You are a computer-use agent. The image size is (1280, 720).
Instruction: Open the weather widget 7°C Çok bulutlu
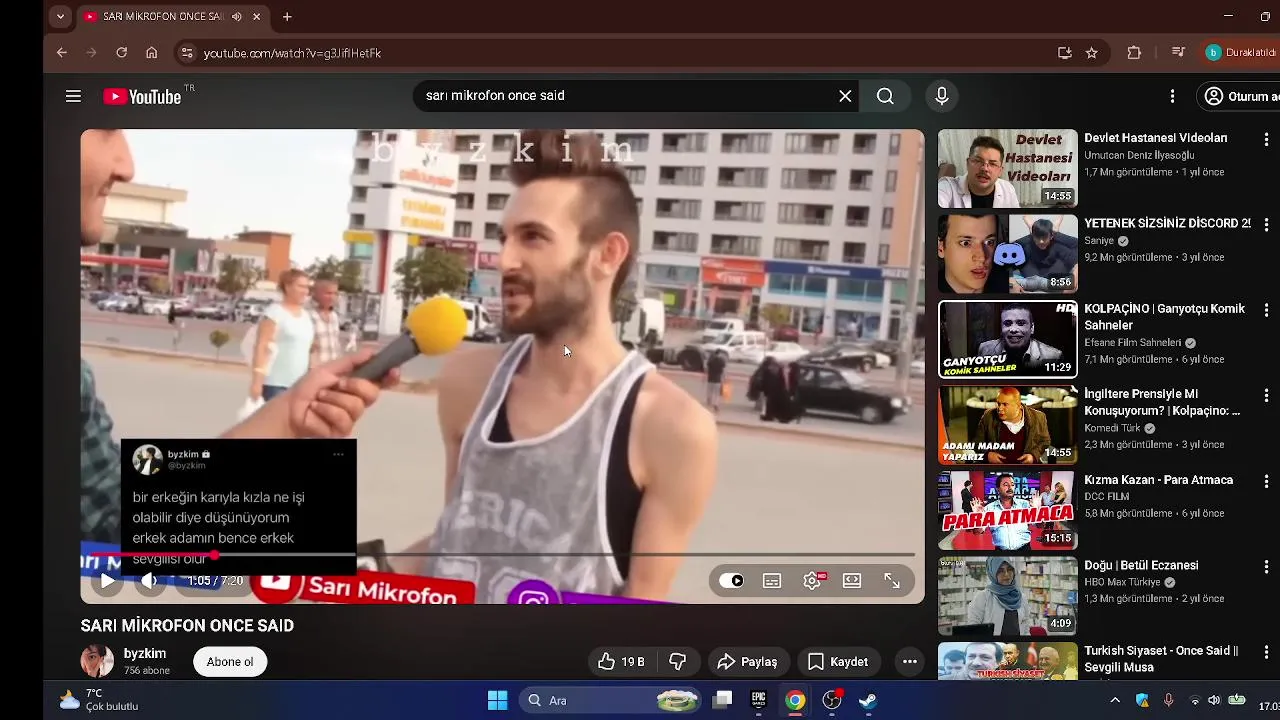[99, 700]
